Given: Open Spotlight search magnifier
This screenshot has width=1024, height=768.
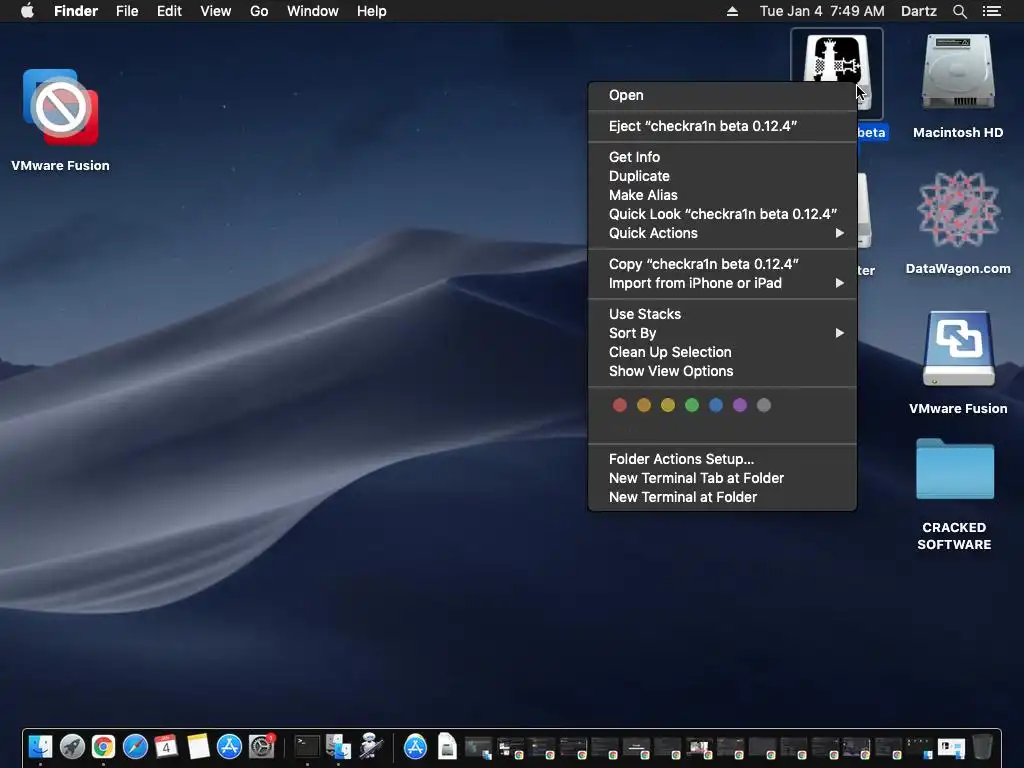Looking at the screenshot, I should coord(959,11).
